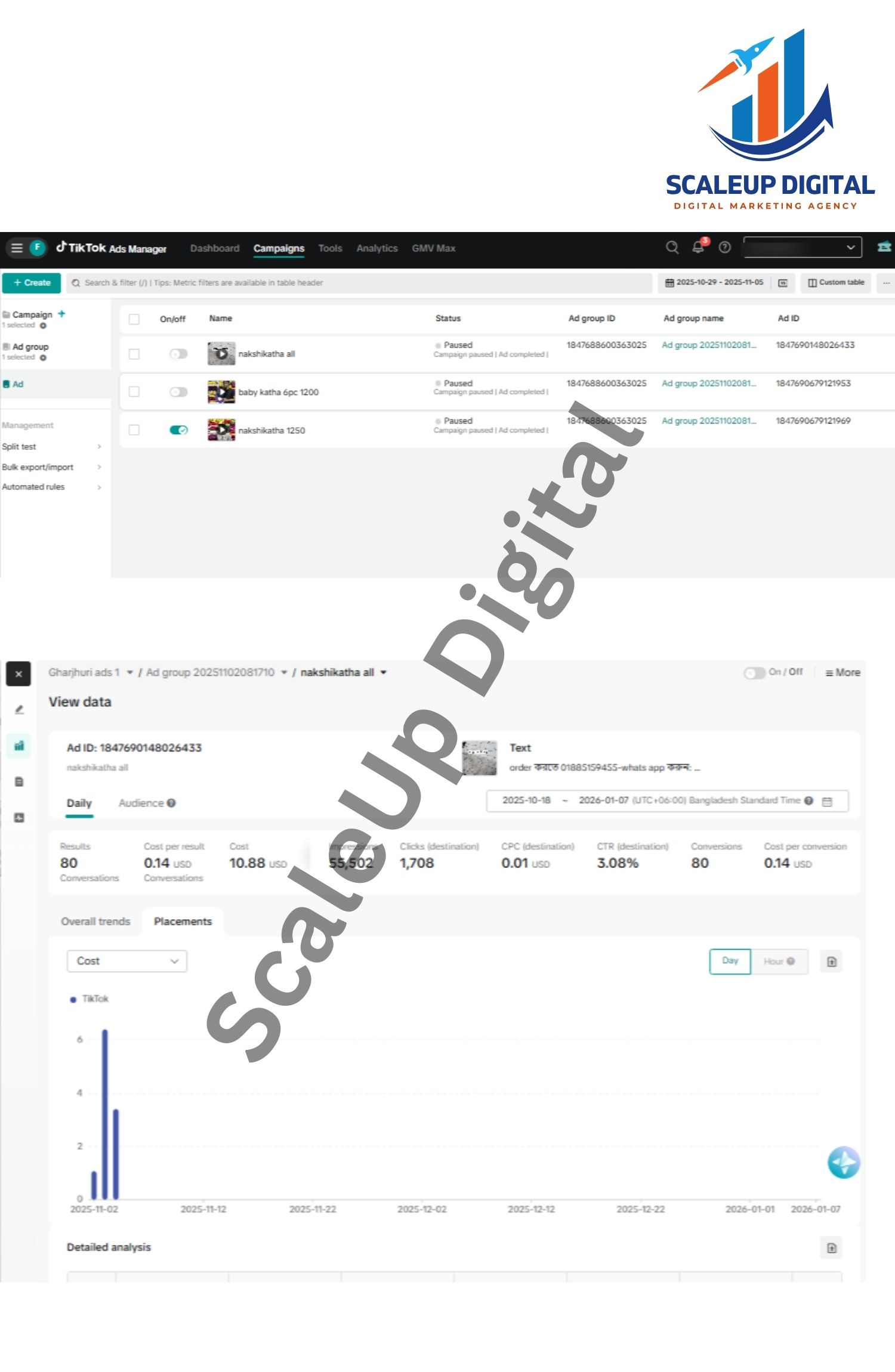895x1372 pixels.
Task: Expand the Split test menu item
Action: (51, 447)
